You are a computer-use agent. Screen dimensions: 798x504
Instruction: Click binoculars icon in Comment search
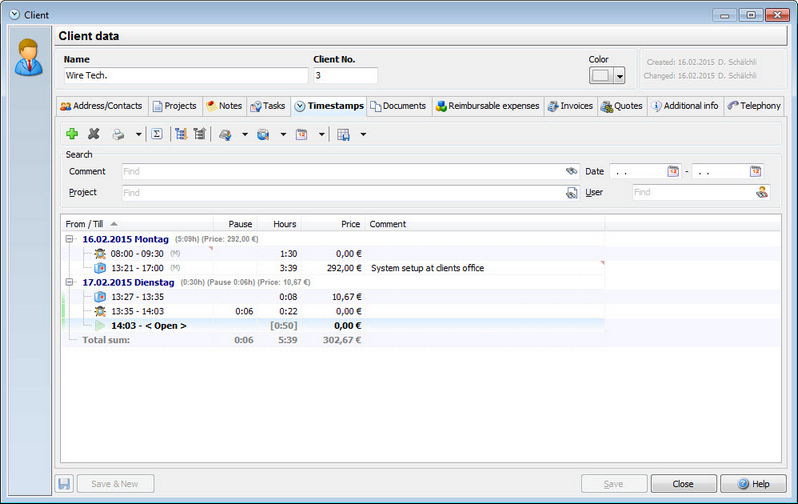tap(572, 171)
